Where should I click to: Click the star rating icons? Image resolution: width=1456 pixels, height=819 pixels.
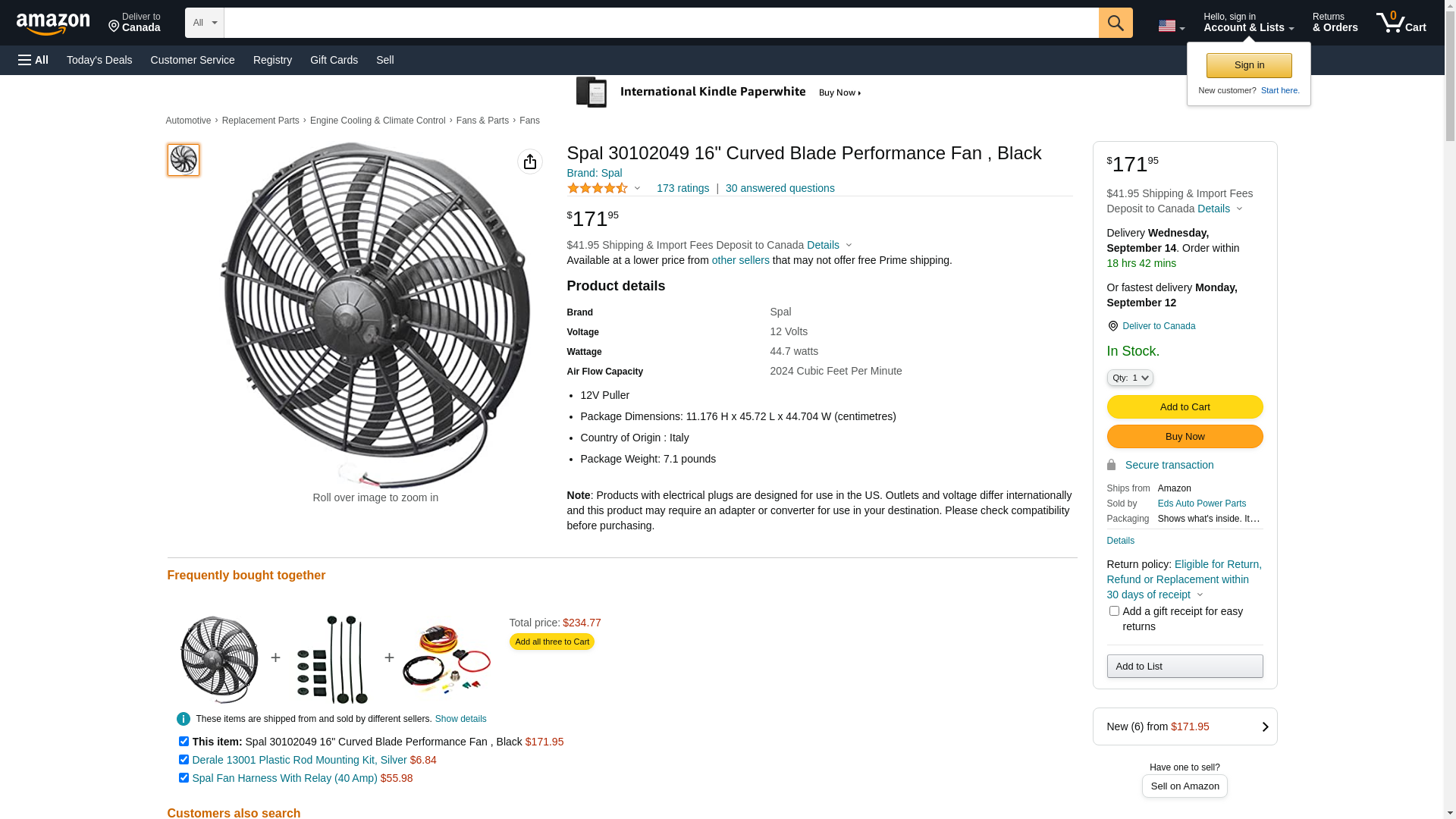click(x=598, y=188)
